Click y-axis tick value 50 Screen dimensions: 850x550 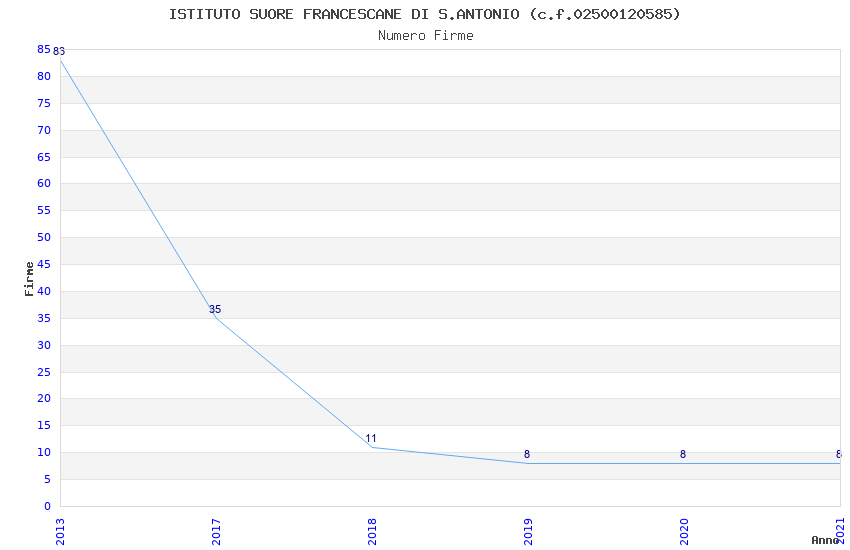coord(44,237)
